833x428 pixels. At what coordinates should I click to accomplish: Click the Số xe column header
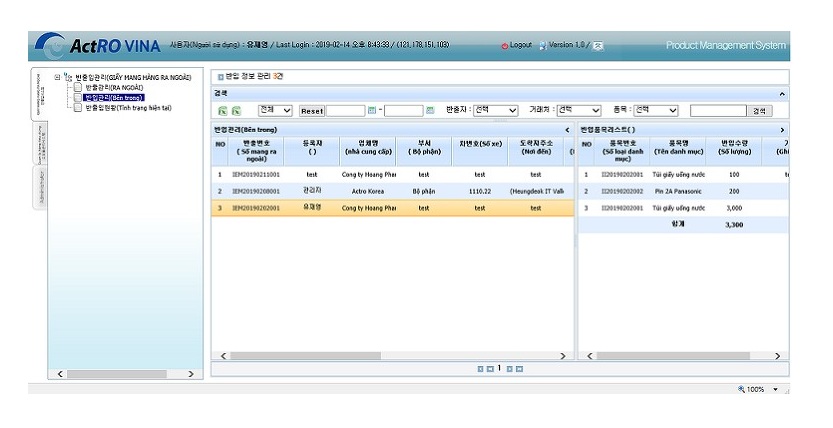[480, 151]
